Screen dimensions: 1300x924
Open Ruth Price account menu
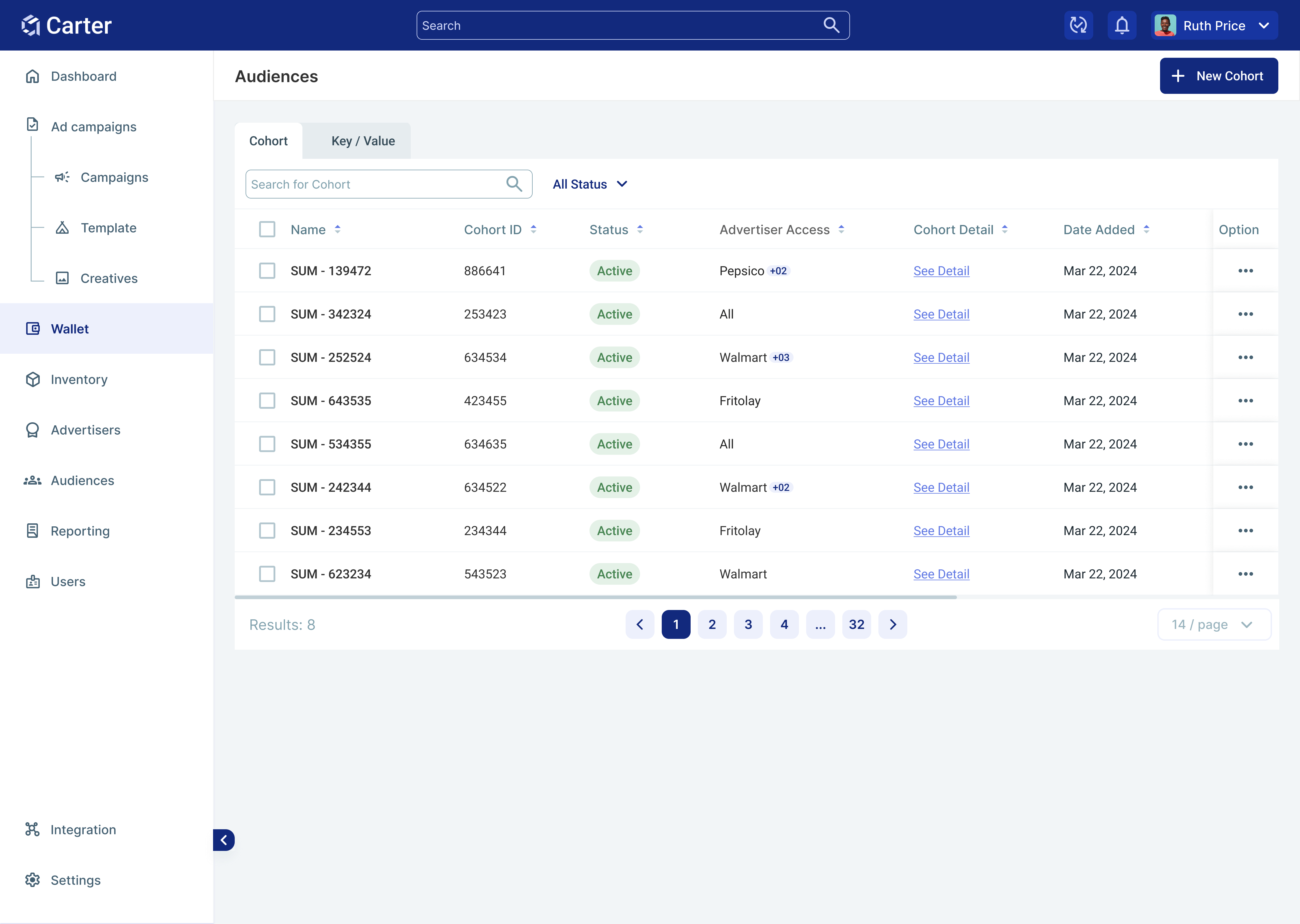click(1214, 26)
